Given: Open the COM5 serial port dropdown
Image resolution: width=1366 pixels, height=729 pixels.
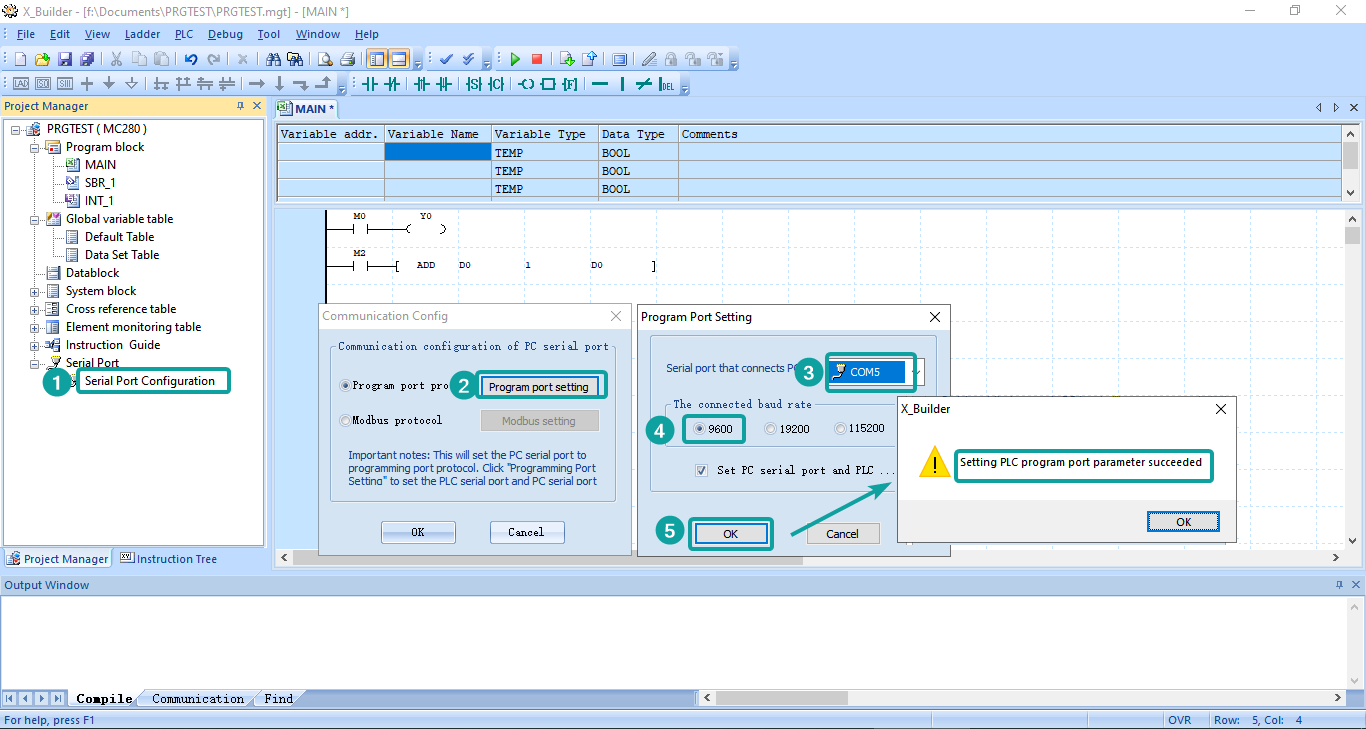Looking at the screenshot, I should pos(918,372).
